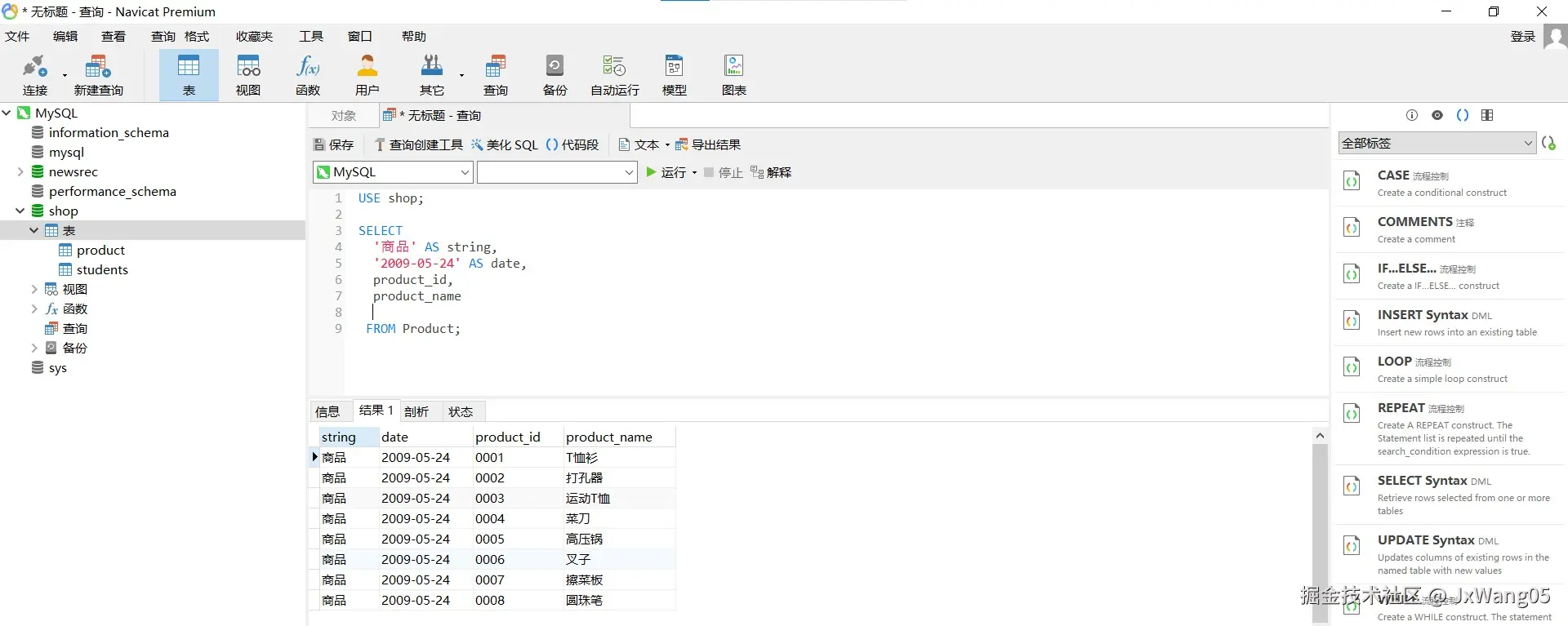The width and height of the screenshot is (1568, 626).
Task: Switch to the 状态 status tab
Action: coord(461,411)
